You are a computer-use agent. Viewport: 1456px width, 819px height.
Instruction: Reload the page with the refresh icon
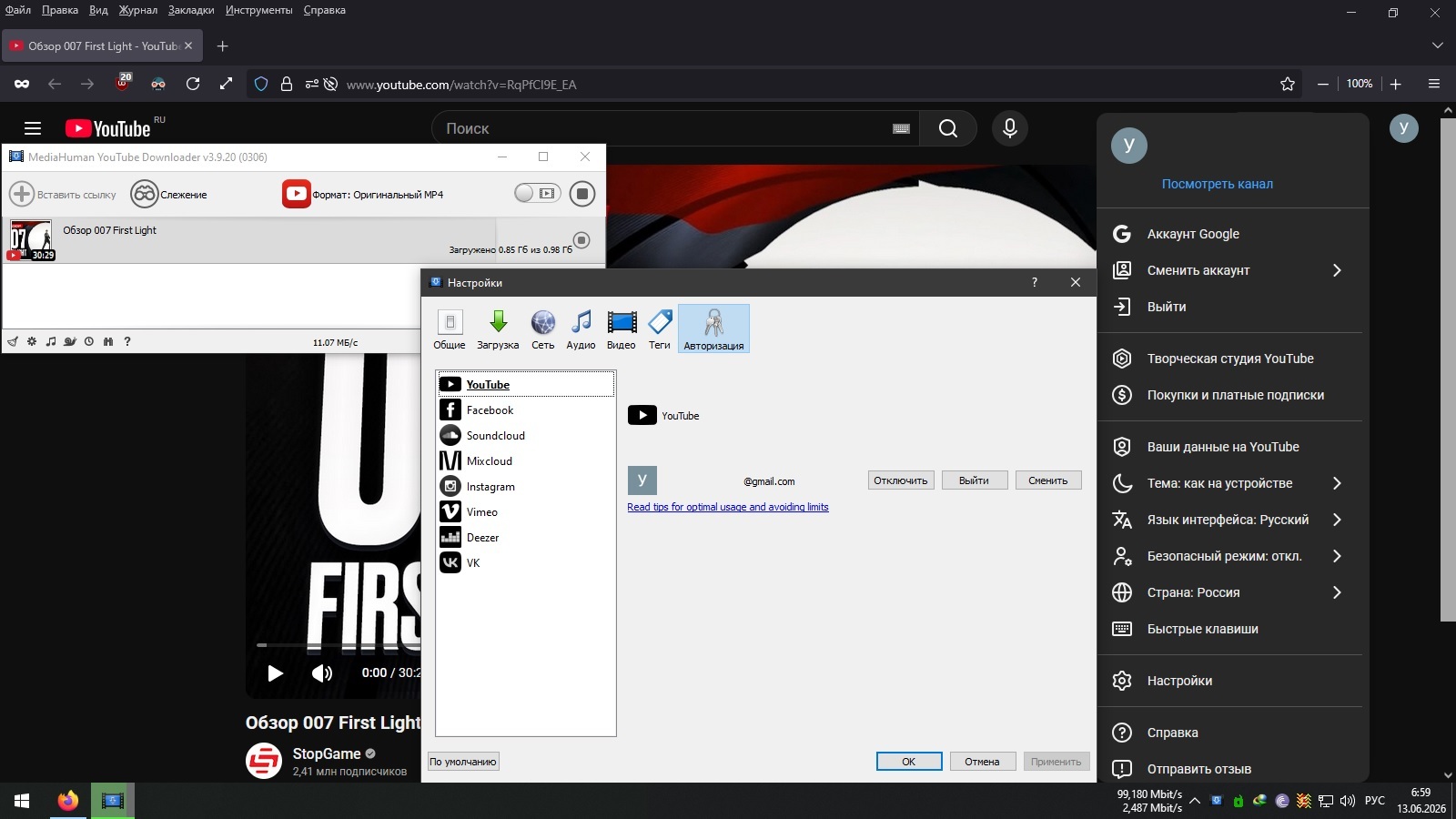click(193, 84)
